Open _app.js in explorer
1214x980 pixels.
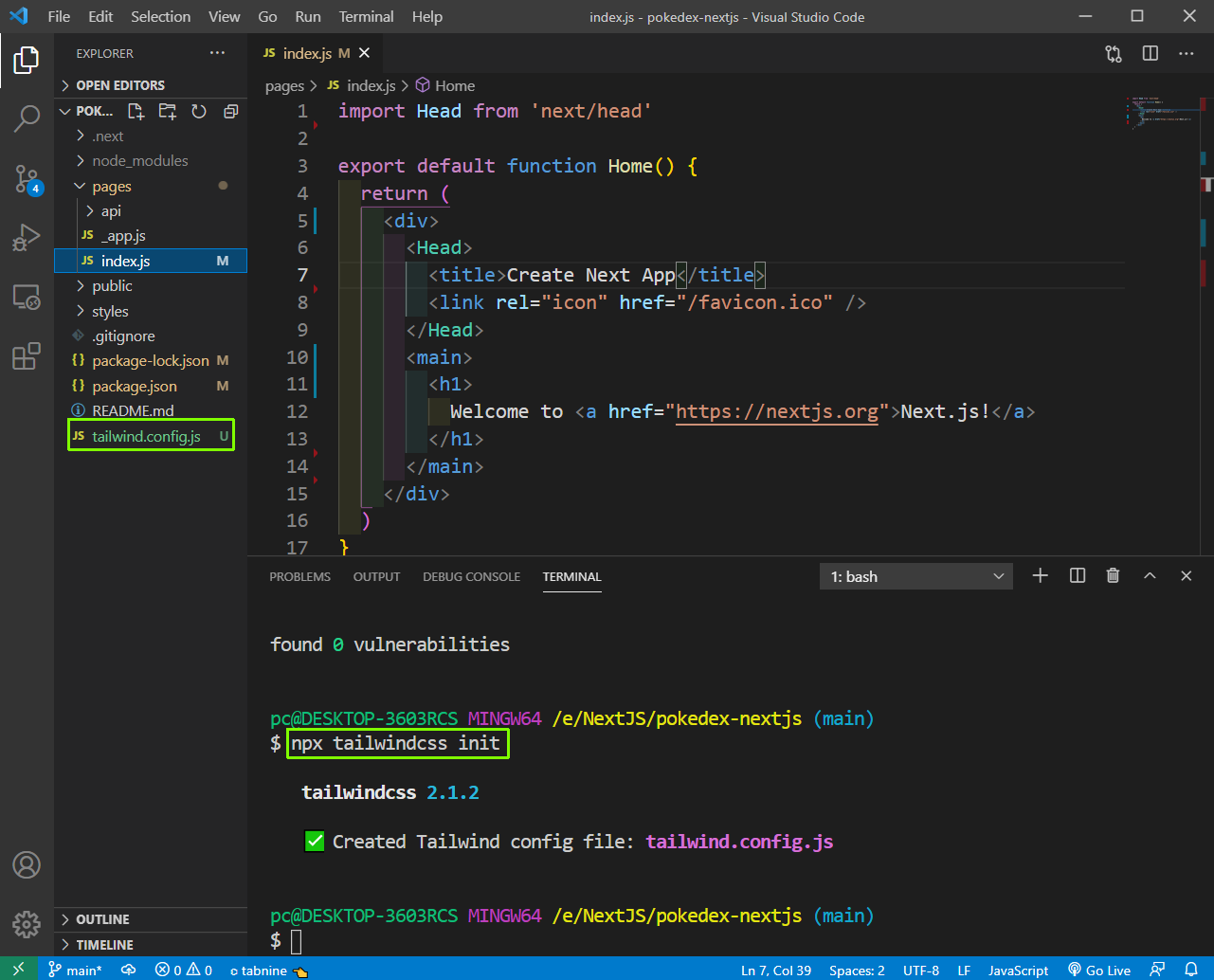coord(151,235)
